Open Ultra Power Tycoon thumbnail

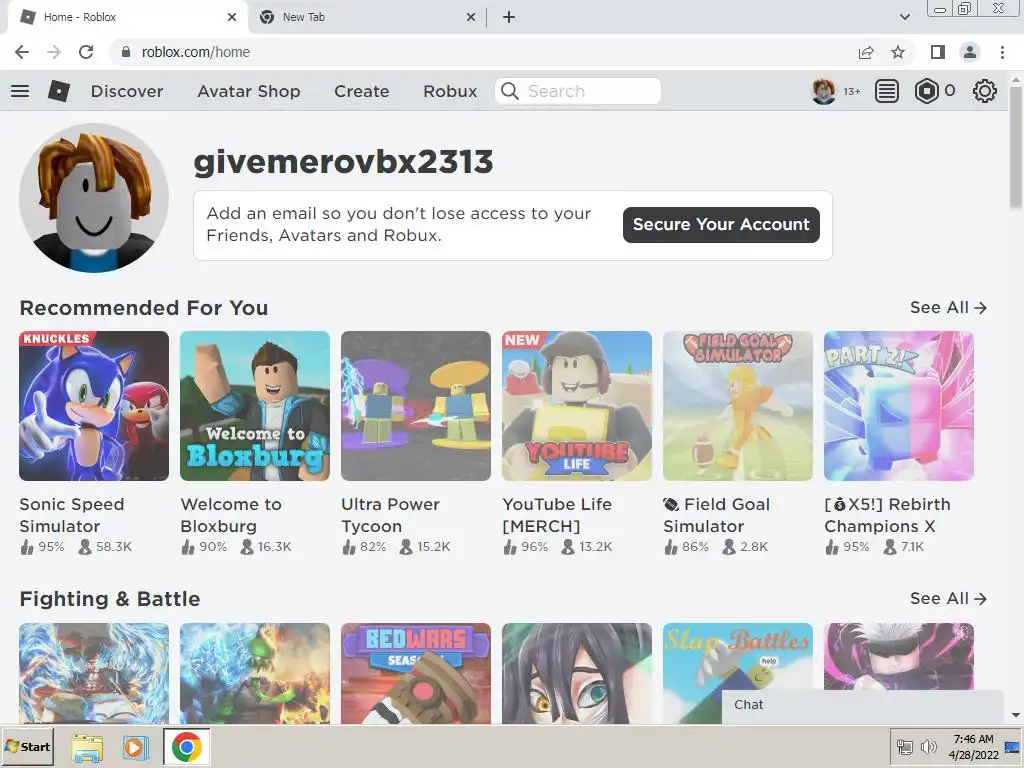coord(416,406)
